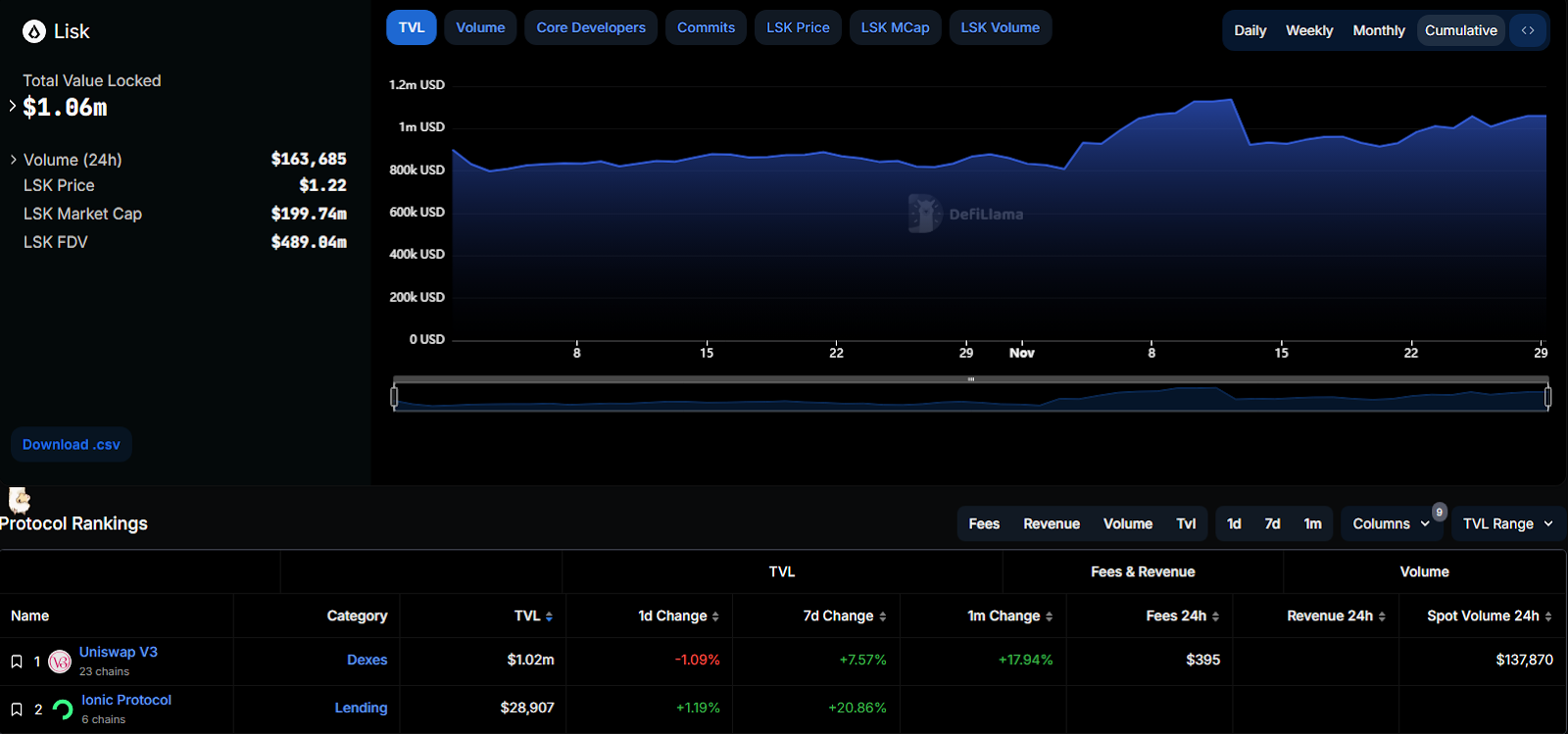The image size is (1568, 734).
Task: Switch chart to Cumulative grouping
Action: point(1461,30)
